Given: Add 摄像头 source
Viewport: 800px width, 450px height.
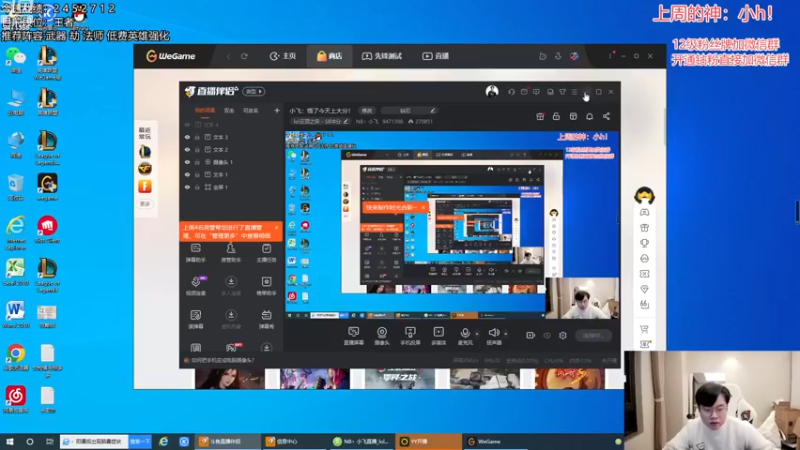Looking at the screenshot, I should (382, 336).
